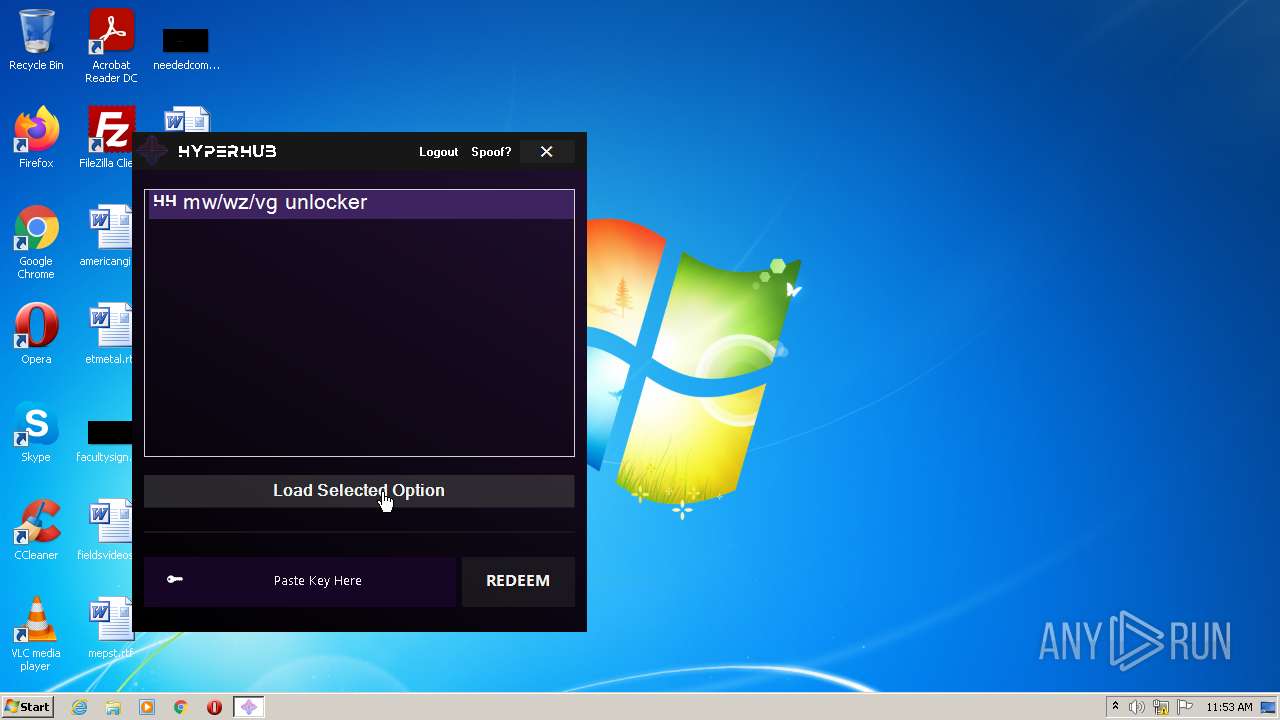The image size is (1280, 720).
Task: Select the mw/wz/vg unlocker list entry
Action: (359, 203)
